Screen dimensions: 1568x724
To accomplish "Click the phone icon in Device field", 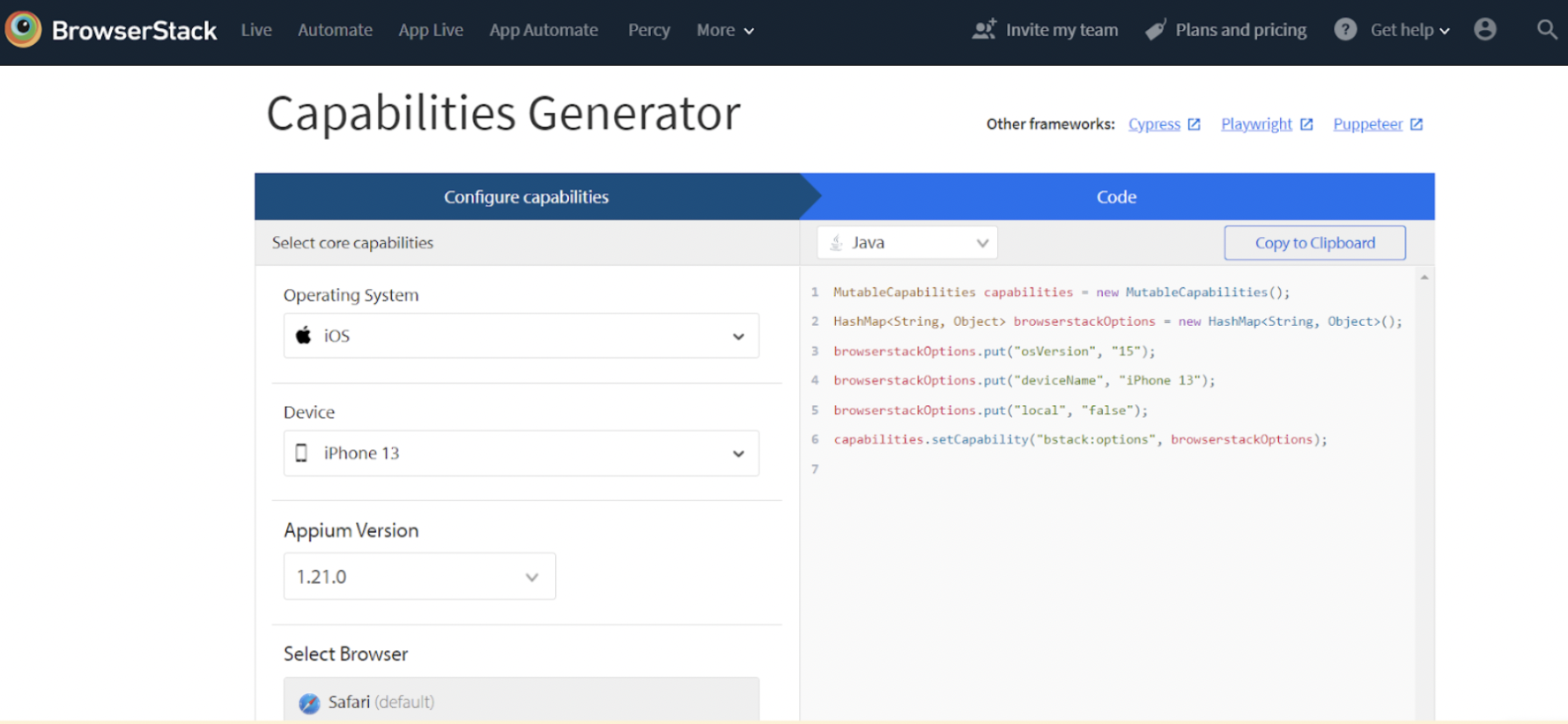I will click(x=301, y=453).
